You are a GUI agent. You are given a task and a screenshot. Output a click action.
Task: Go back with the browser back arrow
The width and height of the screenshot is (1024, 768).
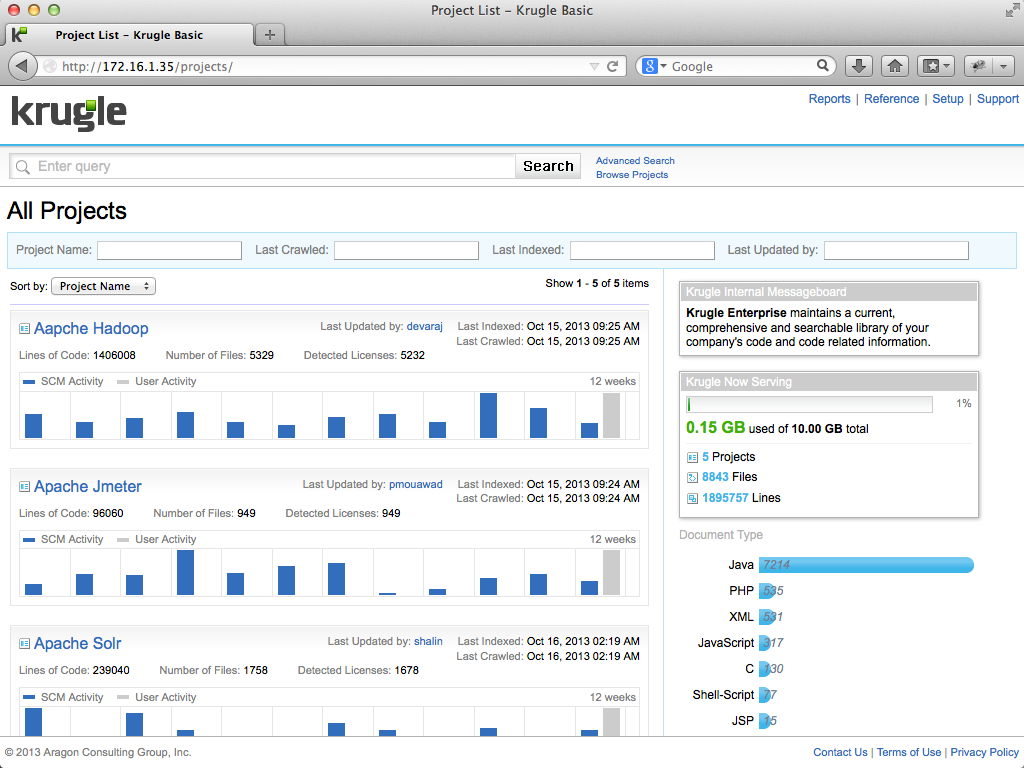[x=22, y=66]
